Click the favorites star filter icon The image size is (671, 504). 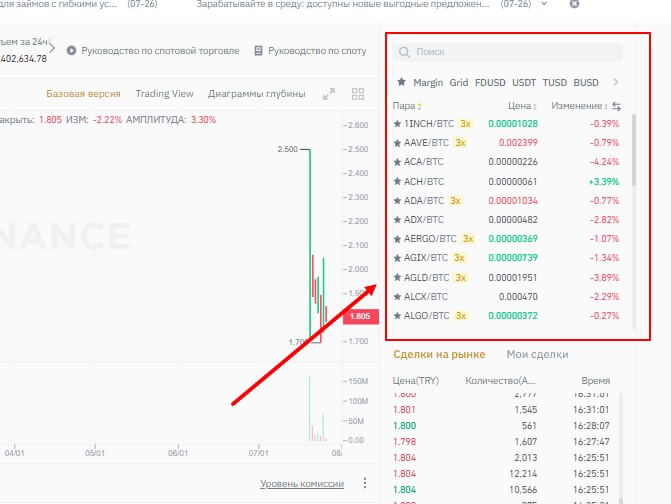click(x=401, y=82)
